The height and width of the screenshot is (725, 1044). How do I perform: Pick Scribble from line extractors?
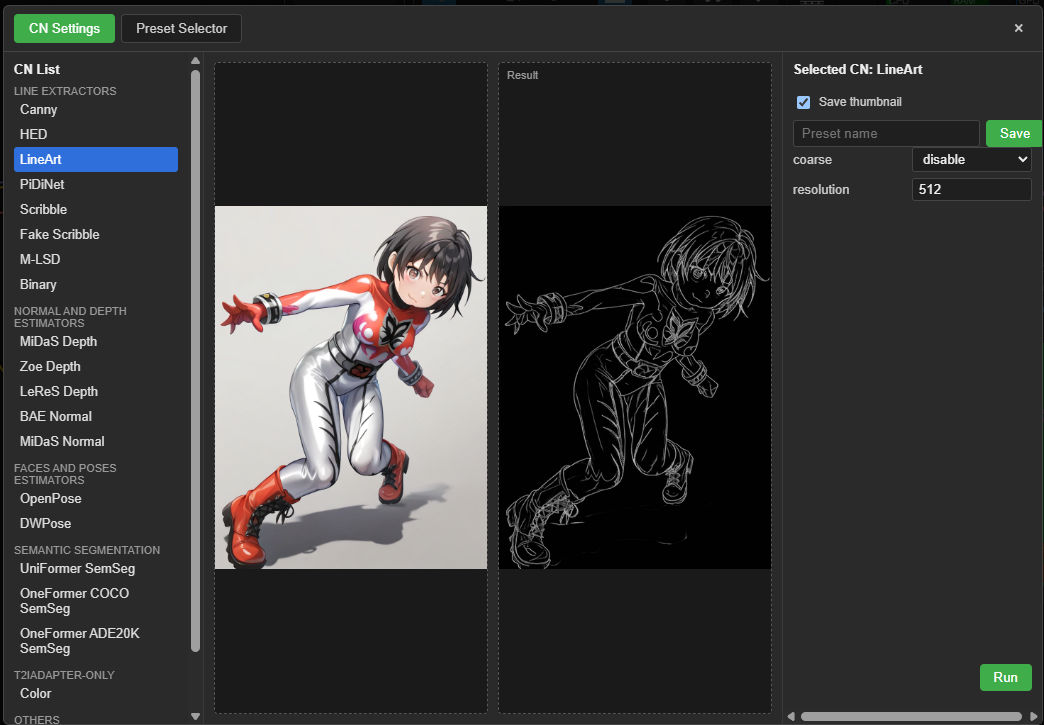96,209
